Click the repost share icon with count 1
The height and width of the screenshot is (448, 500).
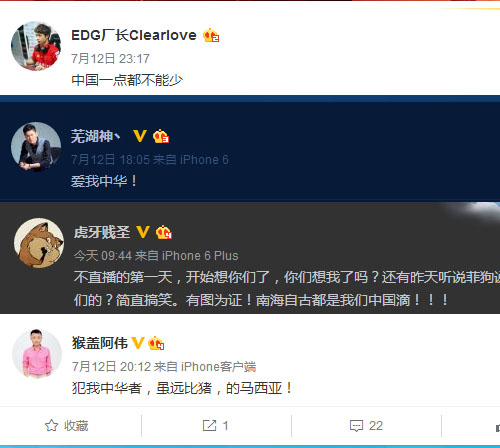[x=210, y=426]
